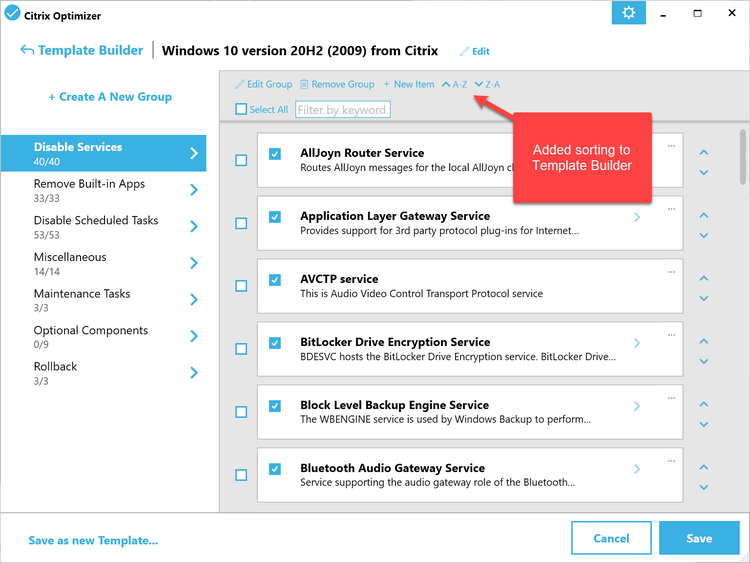Expand details of Bluetooth Audio Gateway Service

click(637, 469)
